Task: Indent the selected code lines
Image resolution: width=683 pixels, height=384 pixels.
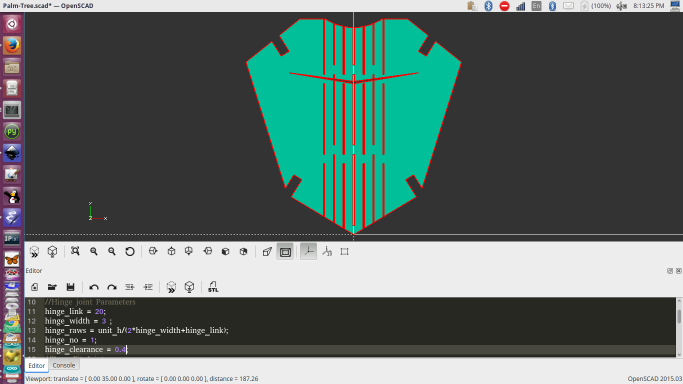Action: [148, 287]
